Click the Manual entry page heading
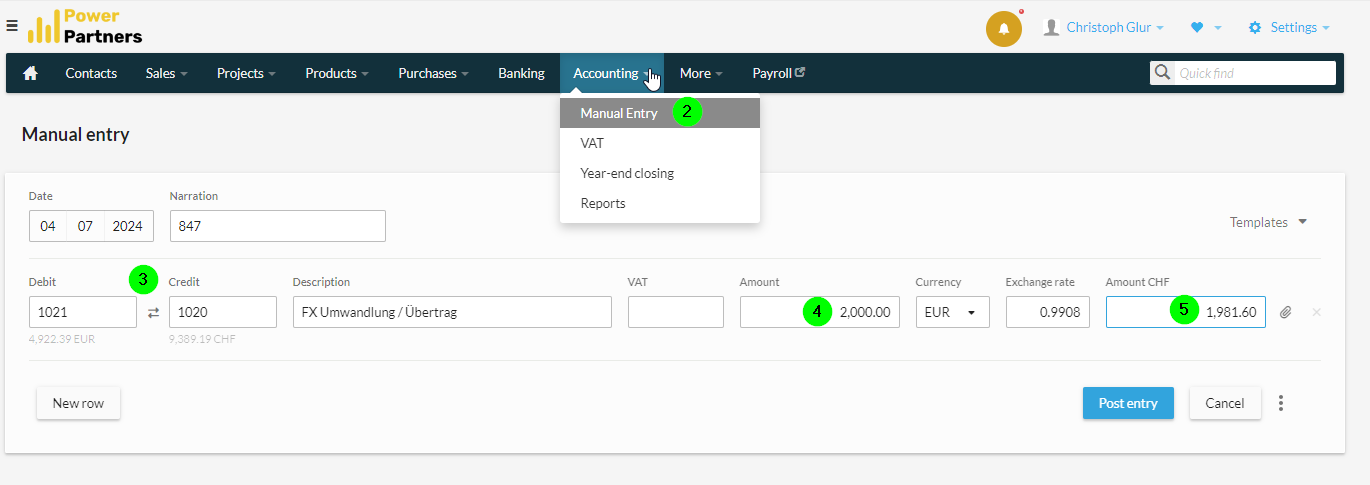The height and width of the screenshot is (485, 1370). tap(76, 134)
